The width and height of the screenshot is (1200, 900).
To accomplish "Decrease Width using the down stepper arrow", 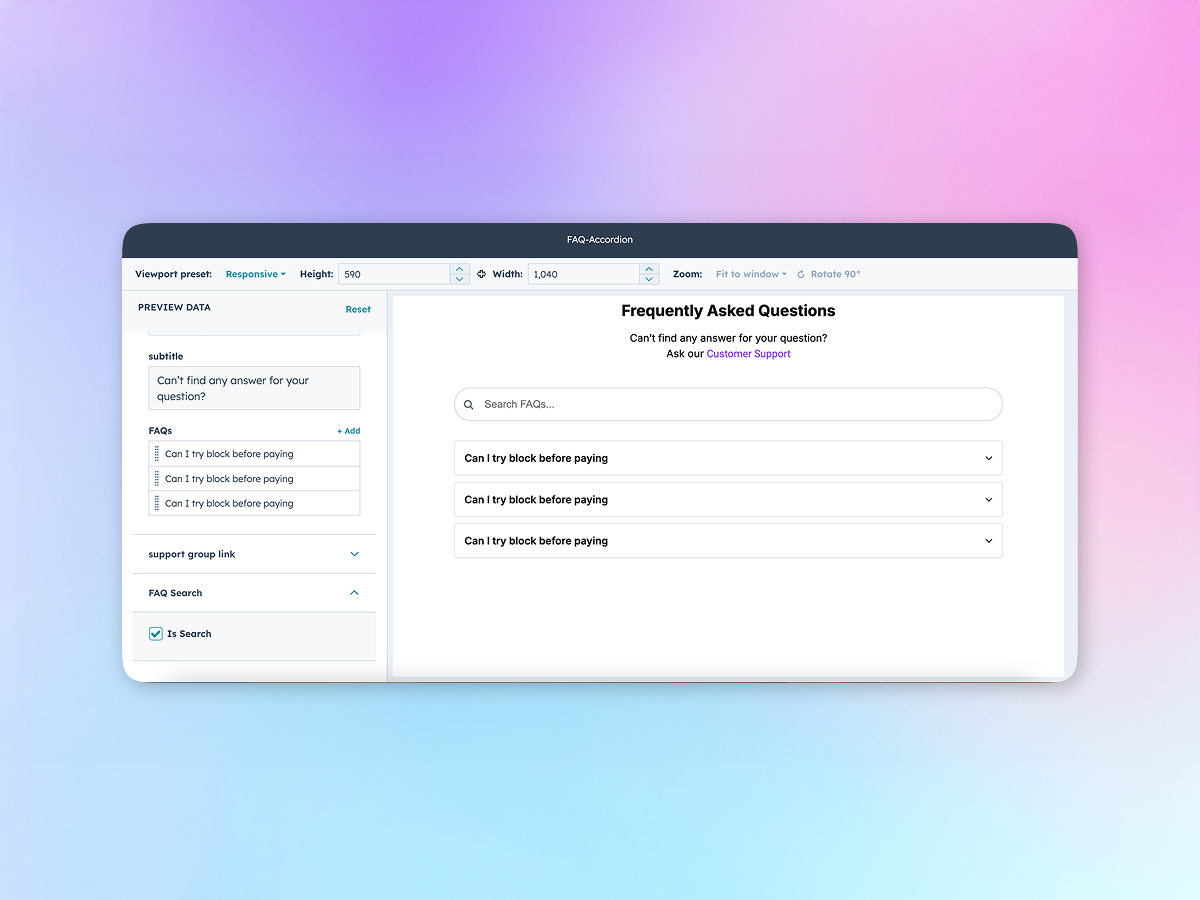I will point(649,279).
